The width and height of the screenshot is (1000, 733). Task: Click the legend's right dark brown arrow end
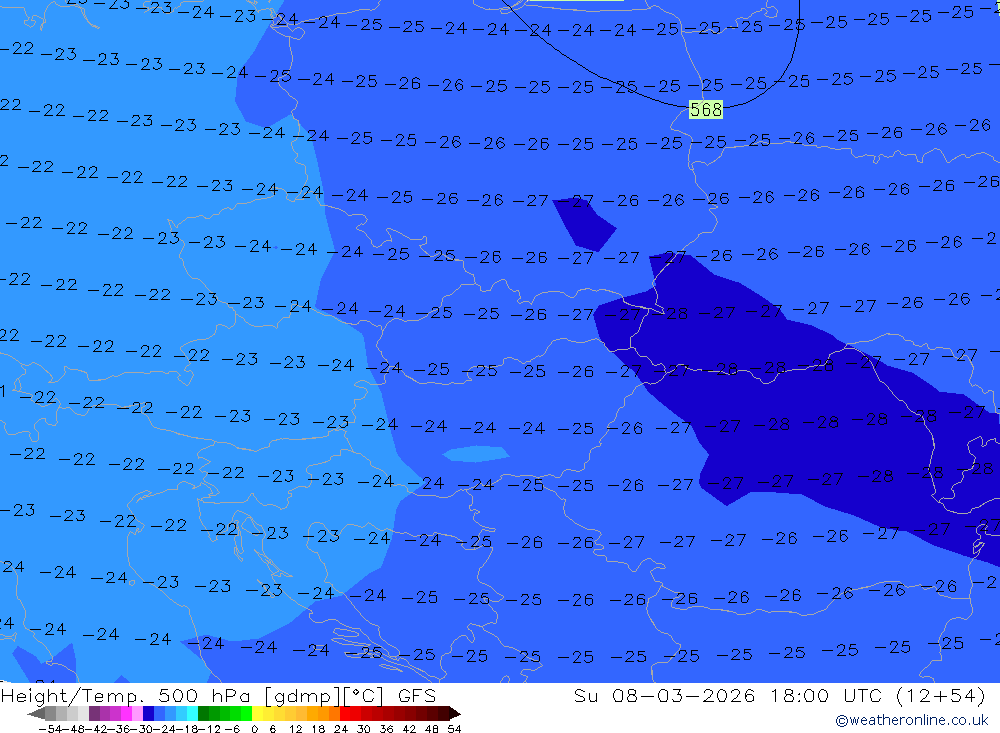(455, 713)
